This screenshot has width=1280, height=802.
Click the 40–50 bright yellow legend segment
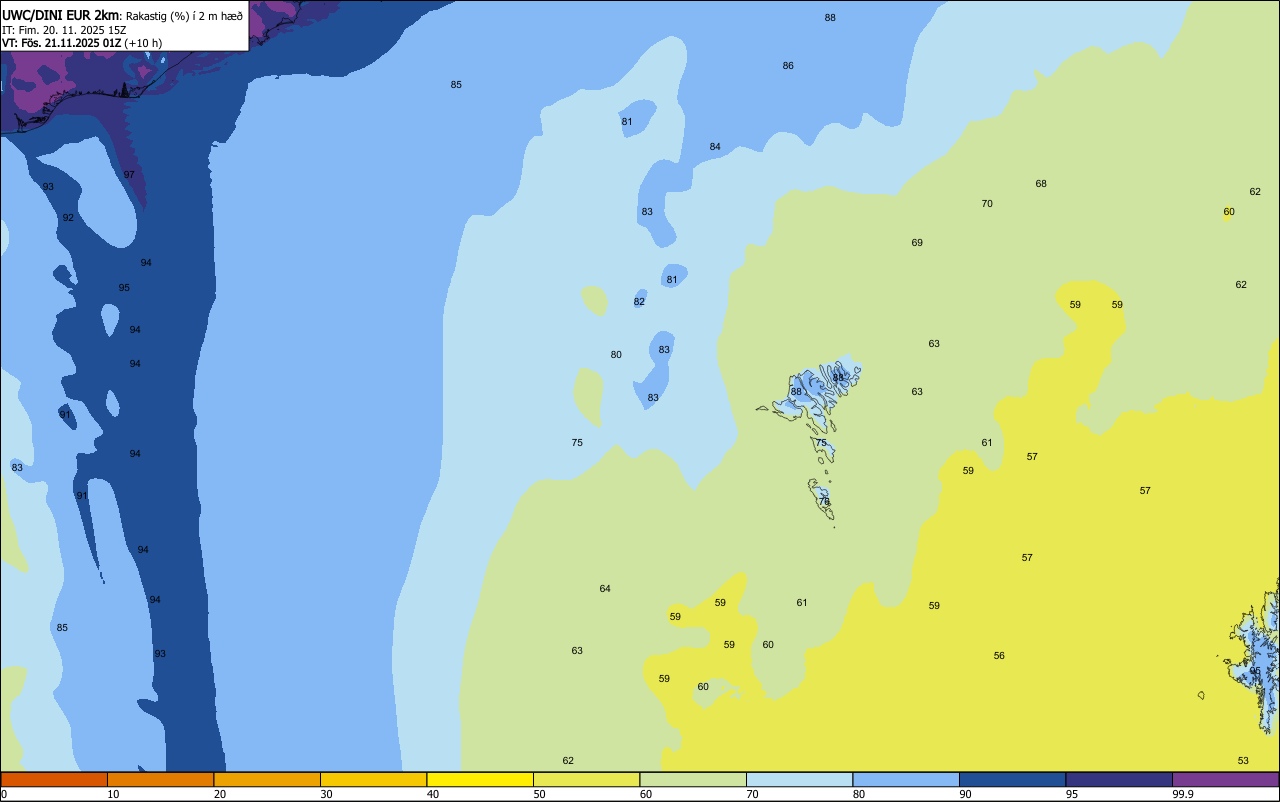(480, 779)
